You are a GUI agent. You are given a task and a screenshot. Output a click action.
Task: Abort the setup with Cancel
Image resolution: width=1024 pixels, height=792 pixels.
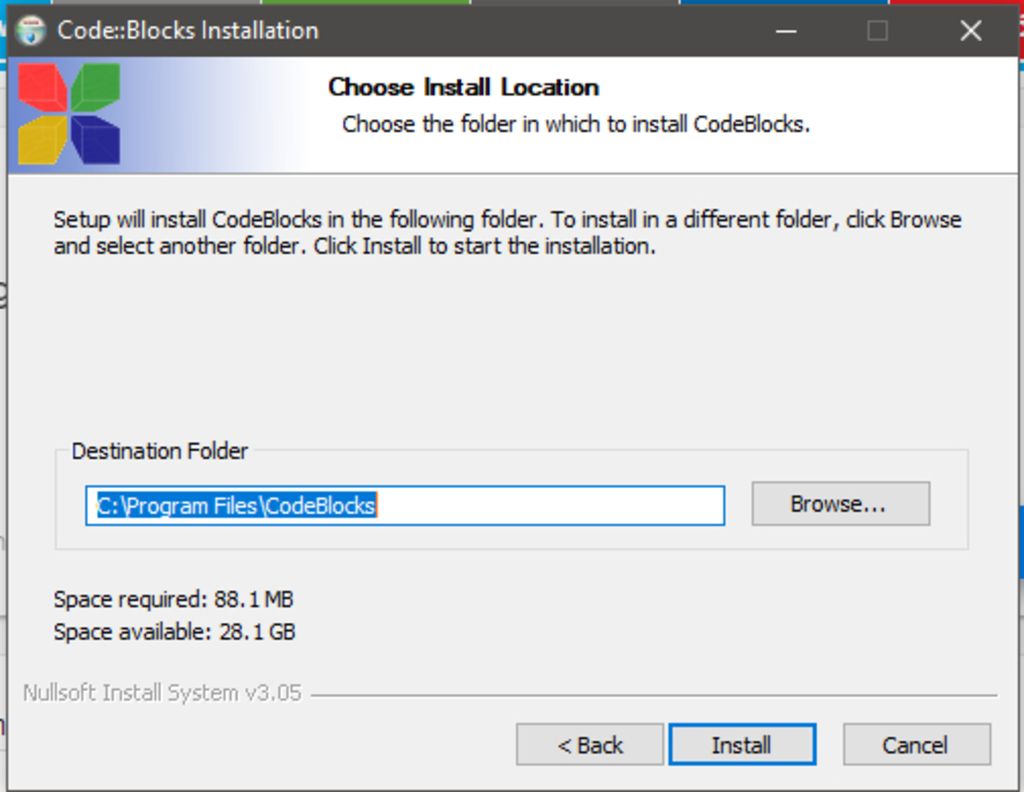point(916,744)
